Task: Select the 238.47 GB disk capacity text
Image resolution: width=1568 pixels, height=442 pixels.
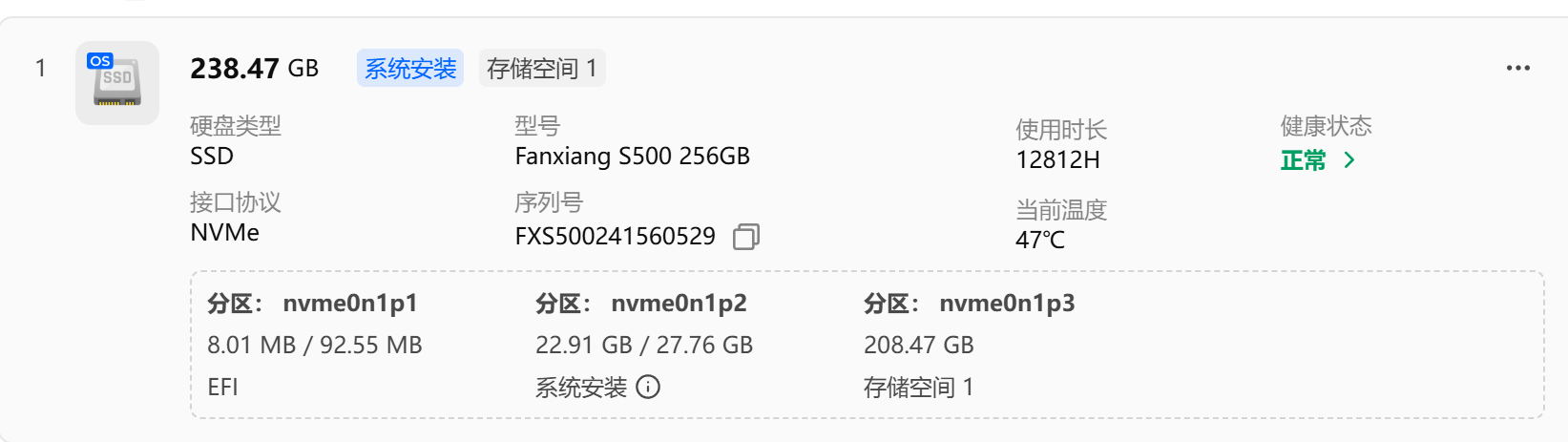Action: (254, 69)
